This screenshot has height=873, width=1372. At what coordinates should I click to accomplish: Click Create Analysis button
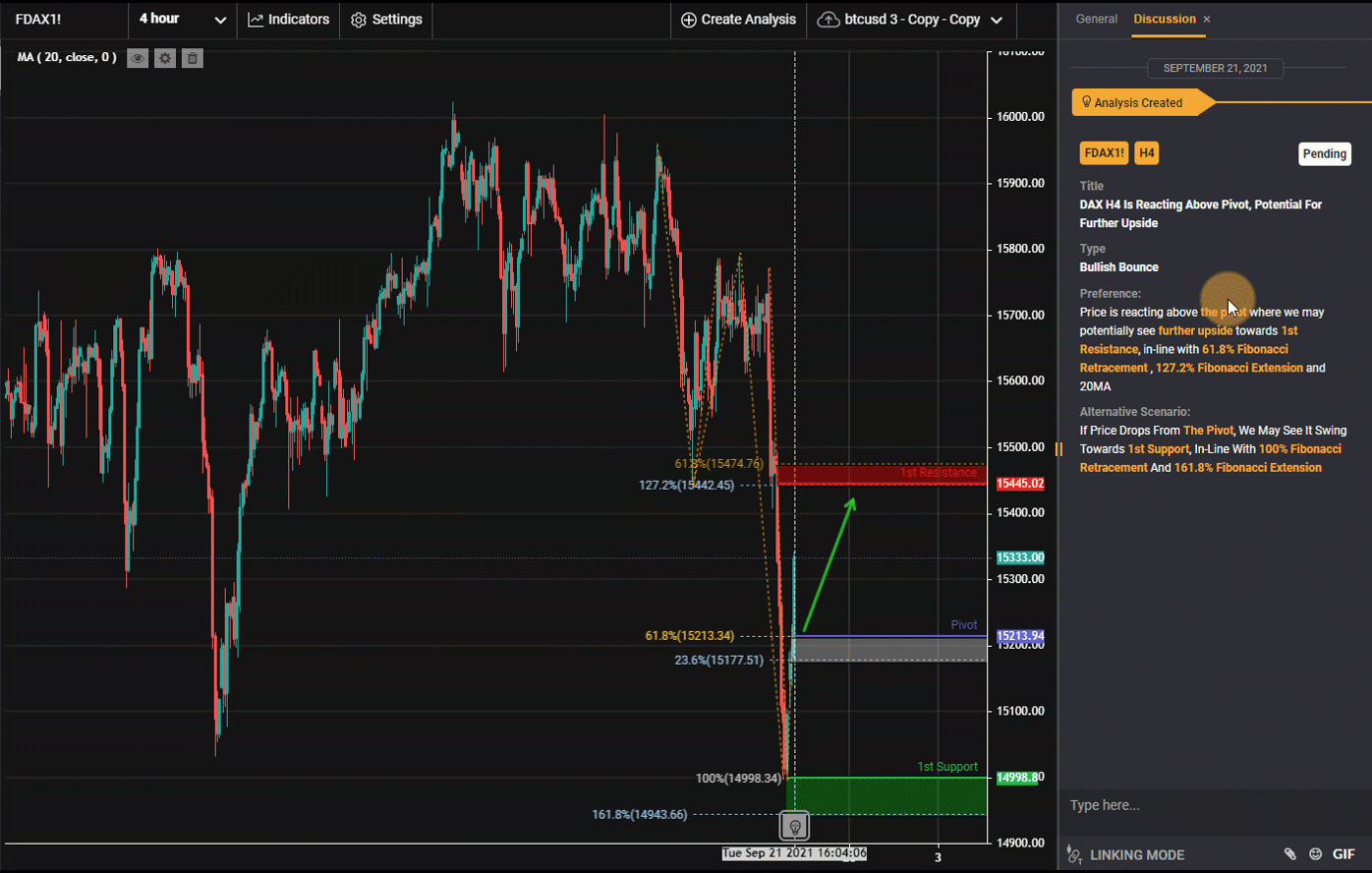pos(738,19)
